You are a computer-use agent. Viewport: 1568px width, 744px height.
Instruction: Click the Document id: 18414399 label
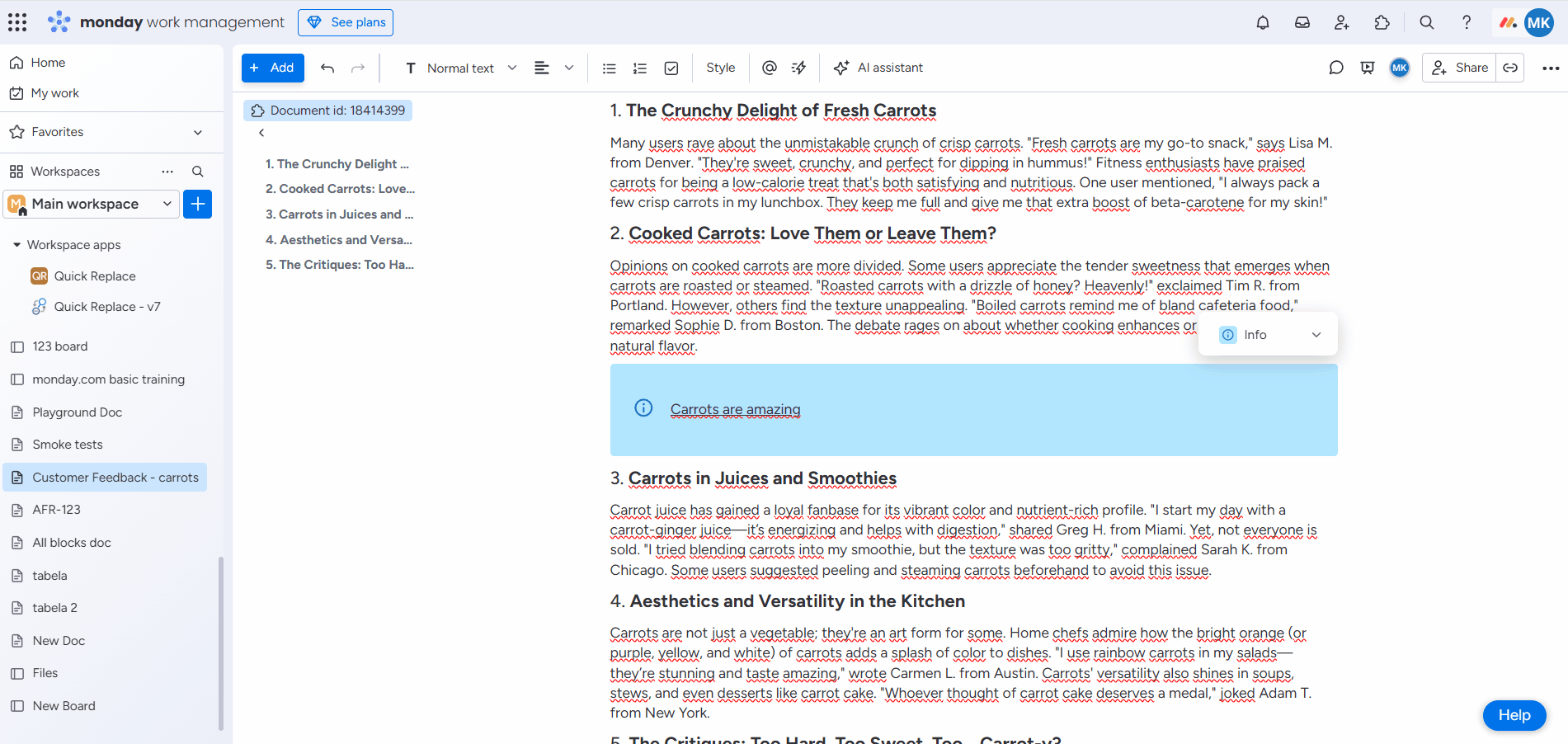coord(337,111)
